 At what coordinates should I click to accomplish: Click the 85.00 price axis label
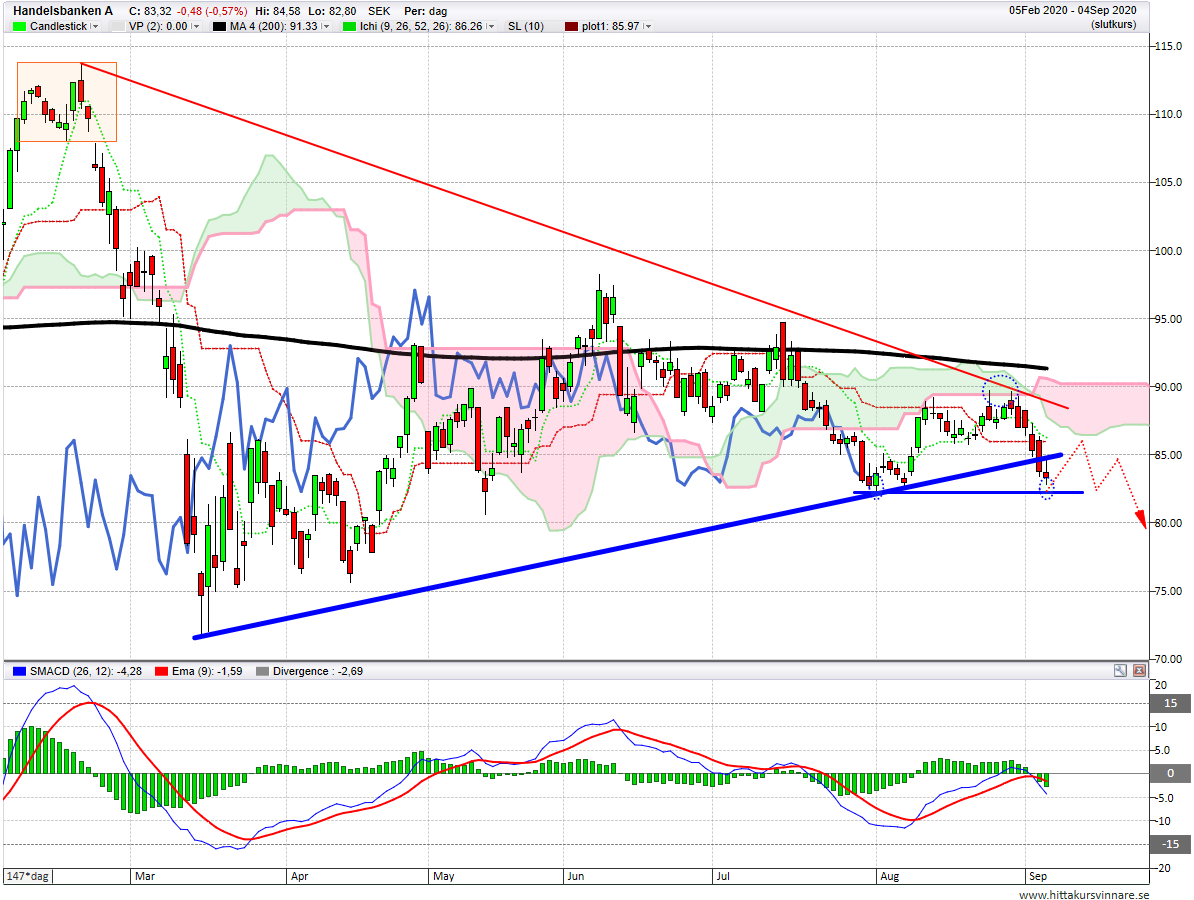click(1168, 455)
